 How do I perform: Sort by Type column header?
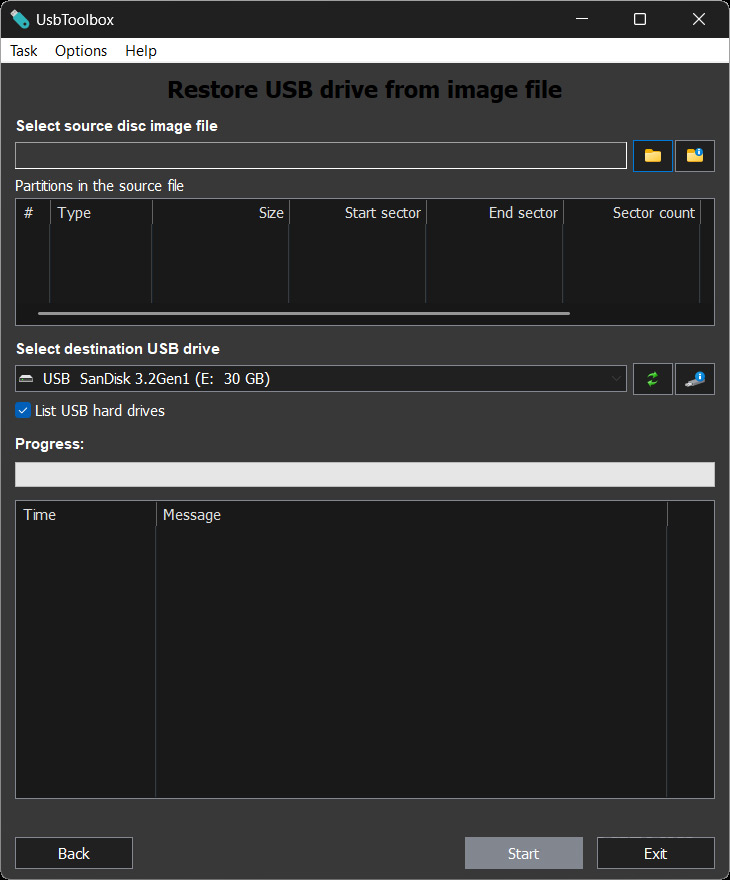101,213
